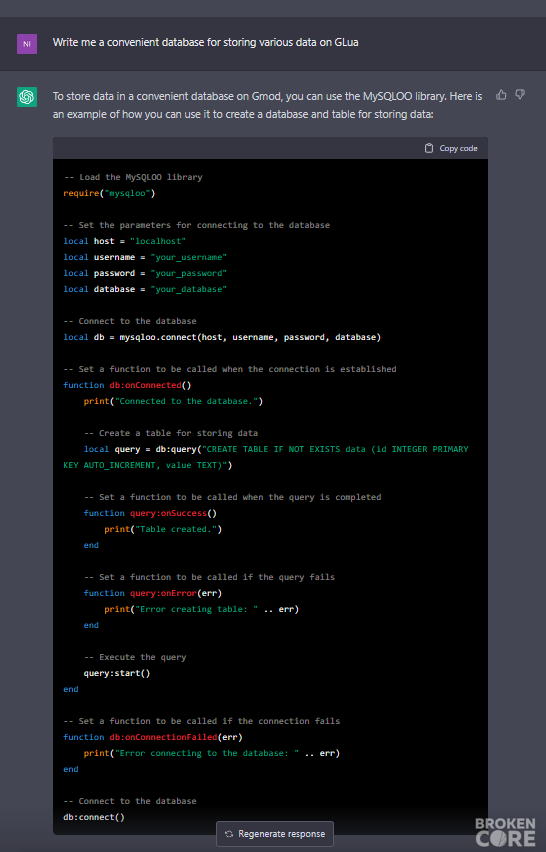Click the require("mysqloo") code line

tap(109, 193)
